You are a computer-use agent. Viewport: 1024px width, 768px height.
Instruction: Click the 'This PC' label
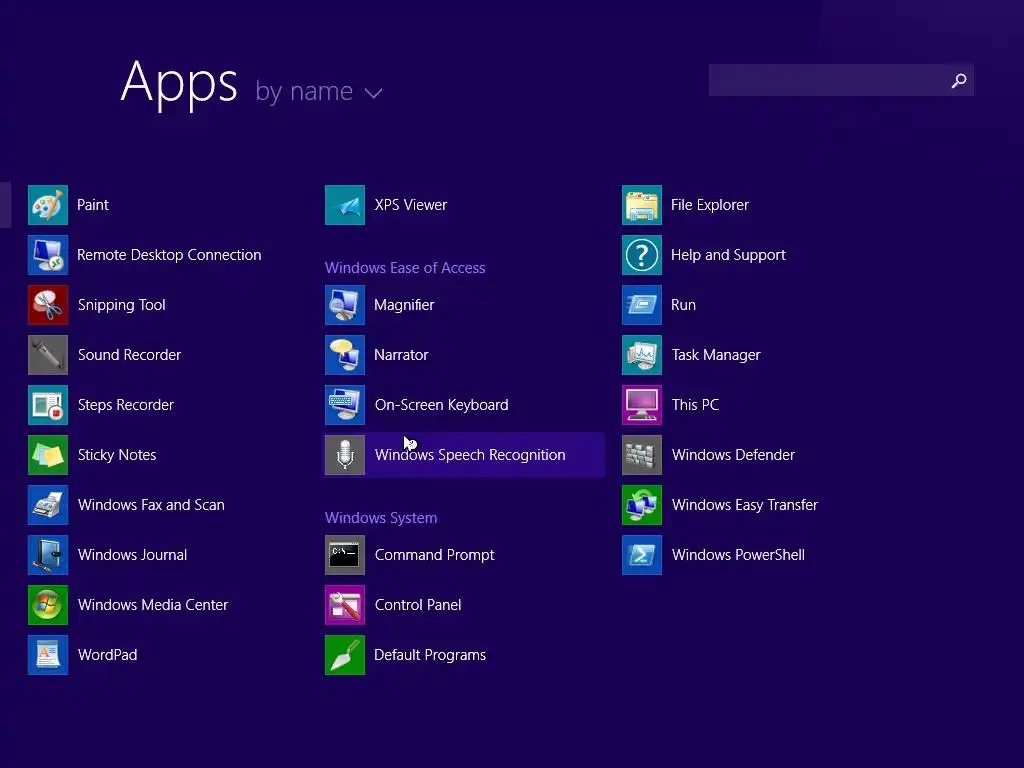pyautogui.click(x=696, y=405)
